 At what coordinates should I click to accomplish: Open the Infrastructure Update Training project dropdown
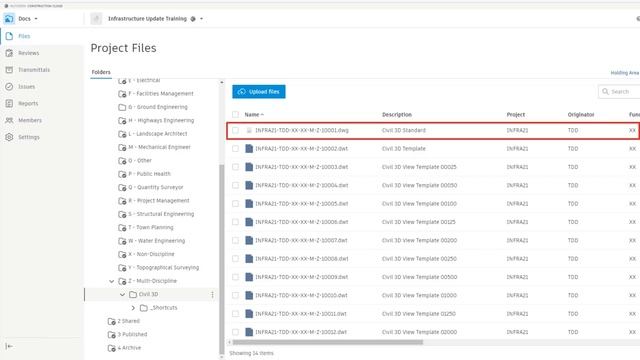click(x=201, y=19)
